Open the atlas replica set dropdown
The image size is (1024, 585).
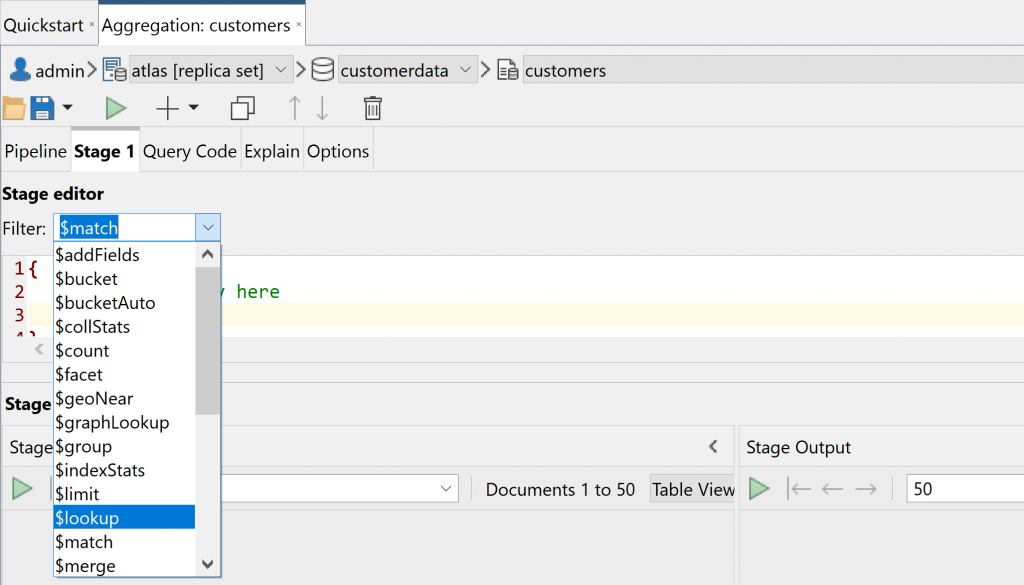(282, 70)
